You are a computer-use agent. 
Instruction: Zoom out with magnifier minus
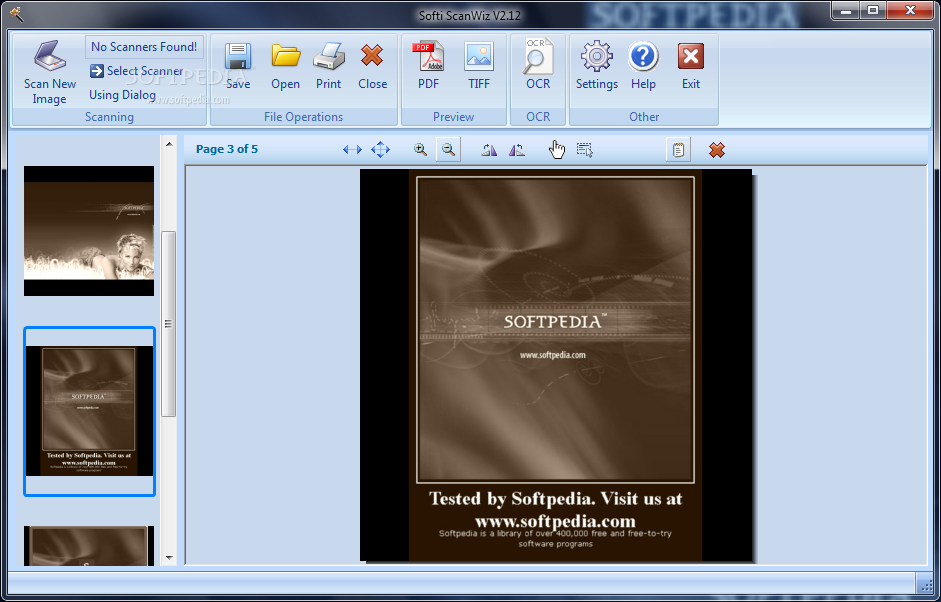click(x=448, y=149)
